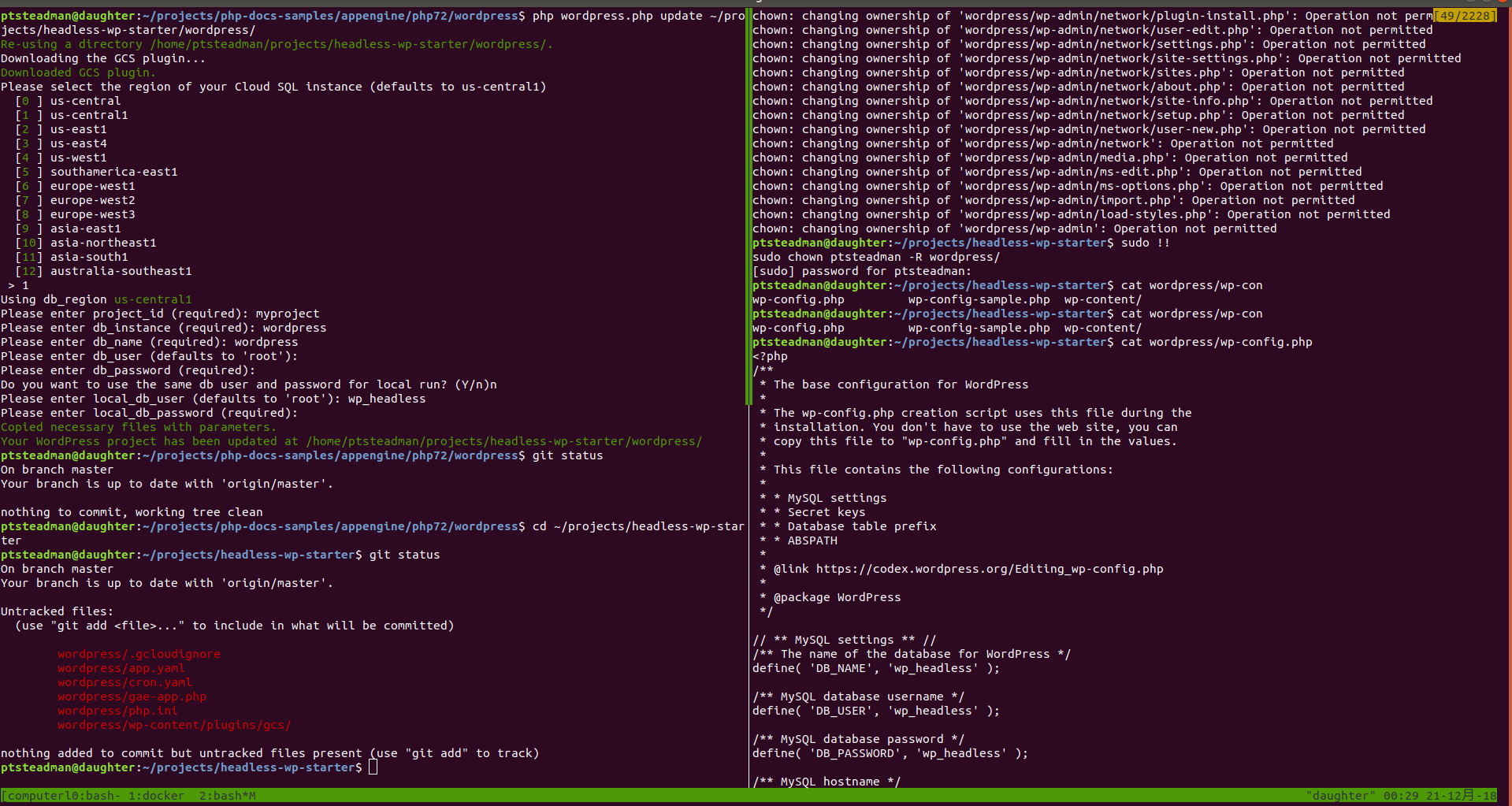Click the 'Untracked files:' heading
This screenshot has height=806, width=1512.
click(x=57, y=611)
